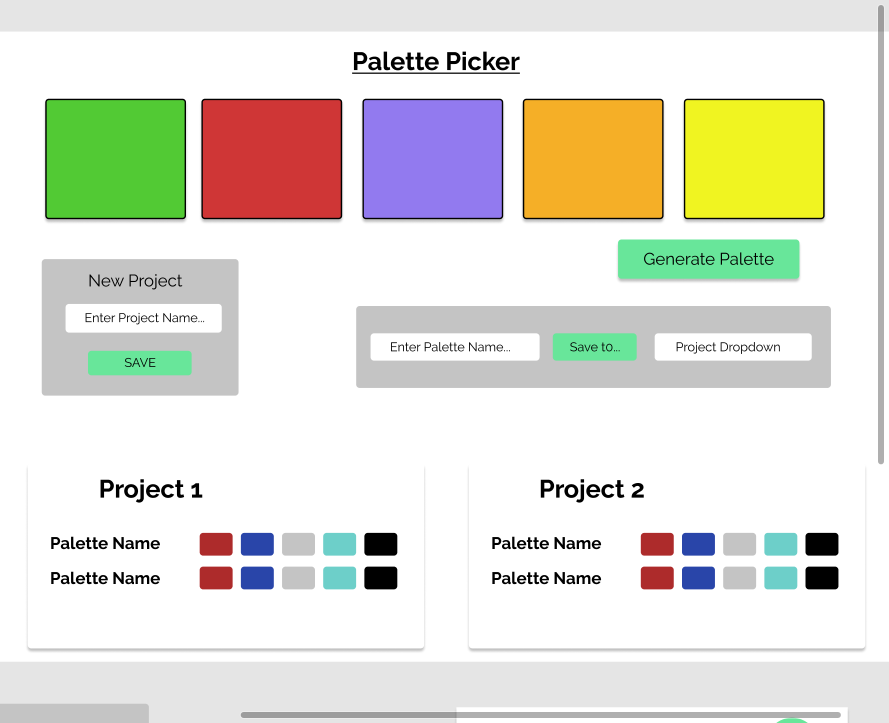
Task: Click the Generate Palette button
Action: [x=708, y=259]
